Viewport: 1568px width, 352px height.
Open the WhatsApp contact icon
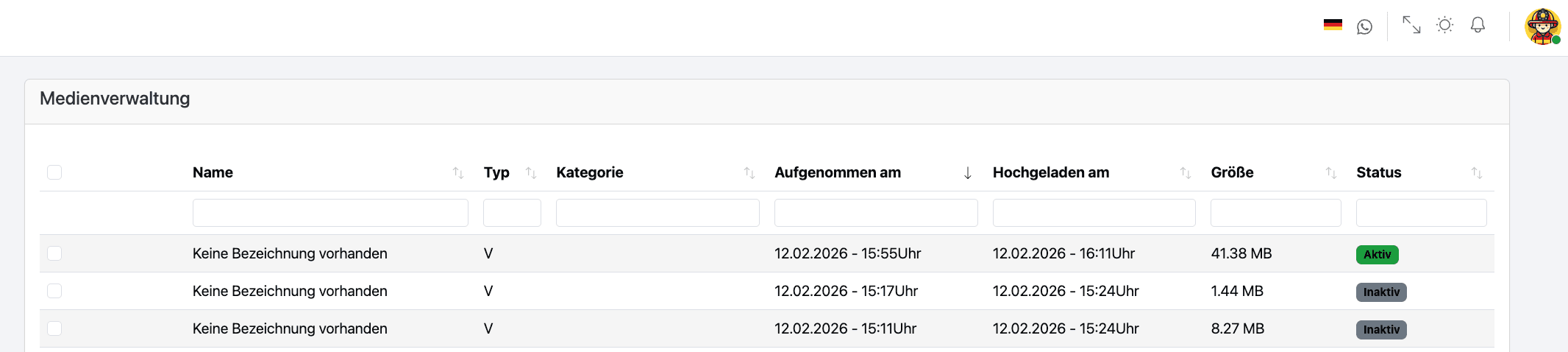coord(1364,27)
